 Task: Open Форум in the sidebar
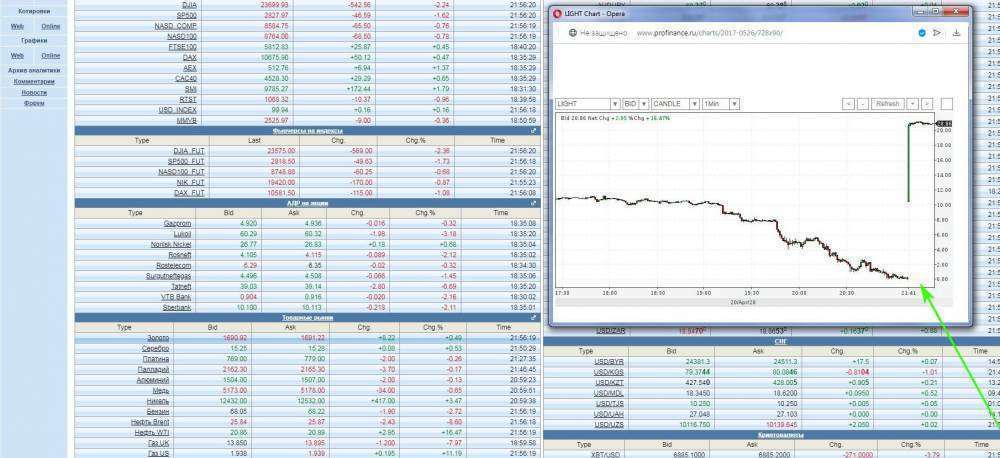coord(34,103)
